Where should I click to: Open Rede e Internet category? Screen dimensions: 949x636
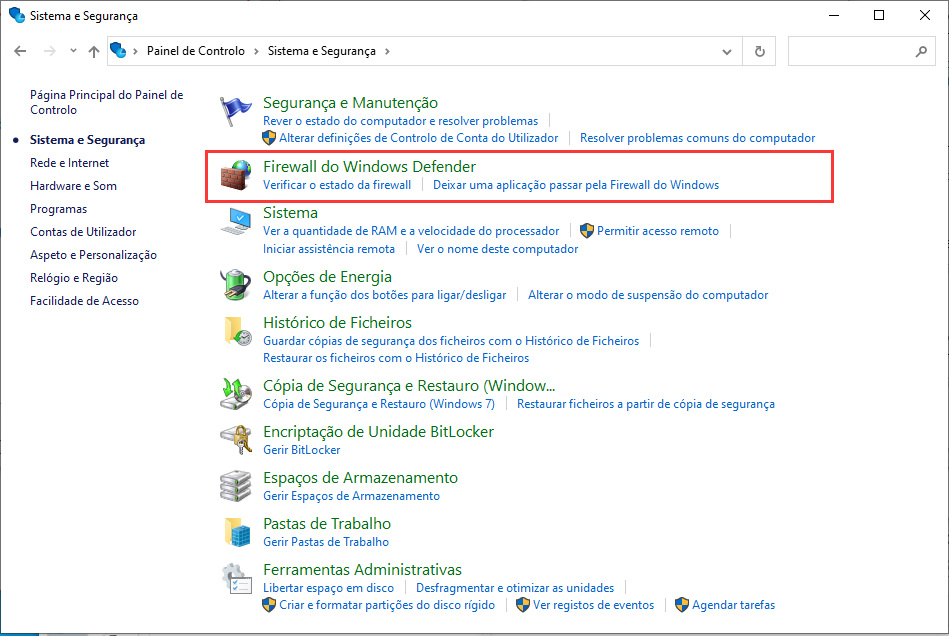pos(70,163)
